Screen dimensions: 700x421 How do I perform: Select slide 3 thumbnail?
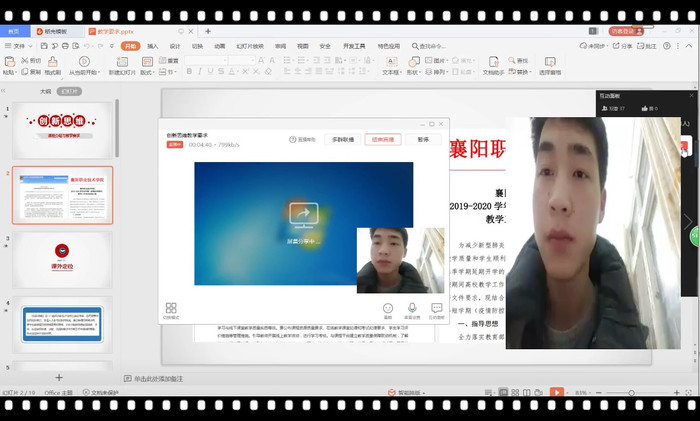click(x=62, y=260)
